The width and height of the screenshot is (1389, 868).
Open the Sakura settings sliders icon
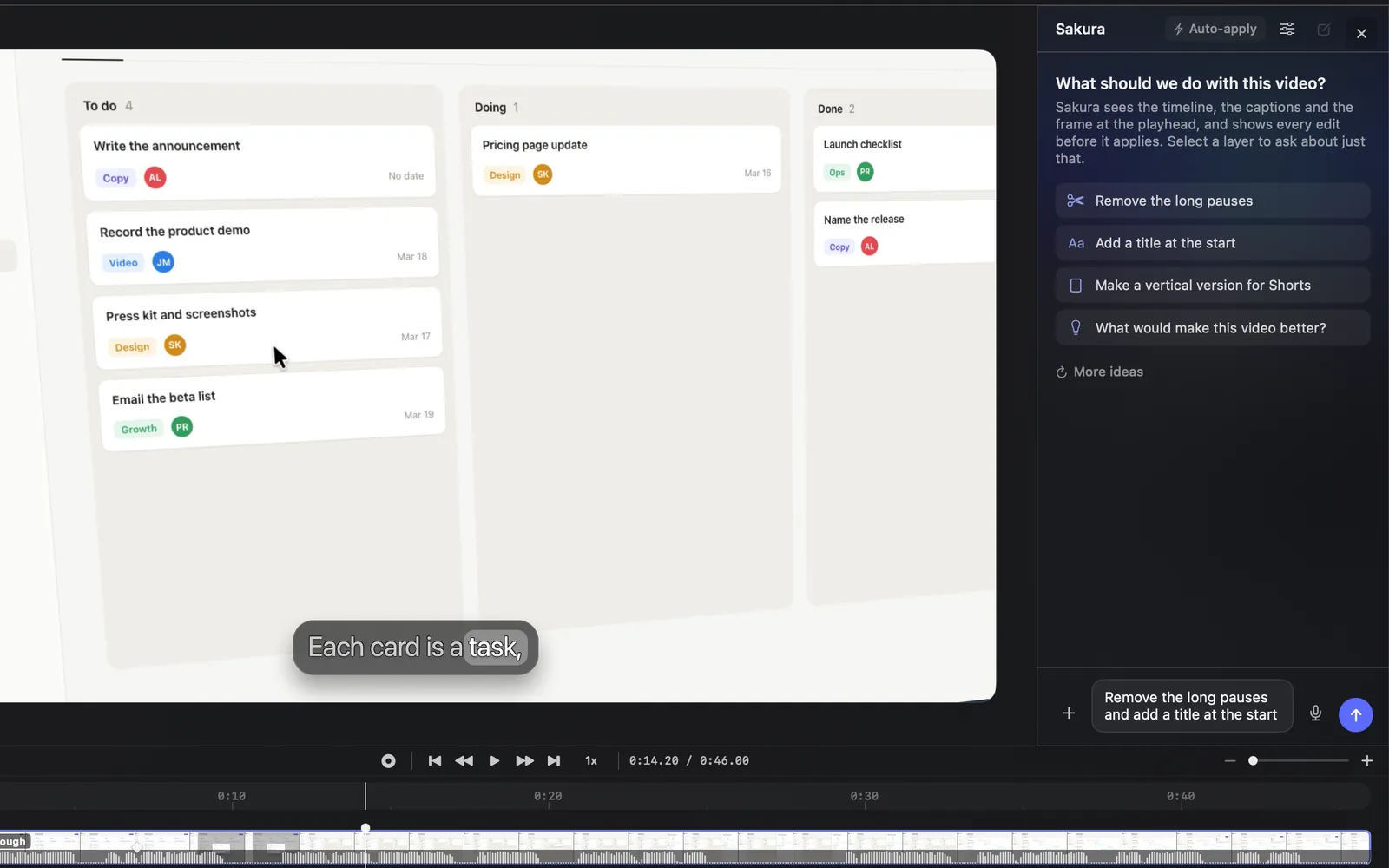[1287, 29]
